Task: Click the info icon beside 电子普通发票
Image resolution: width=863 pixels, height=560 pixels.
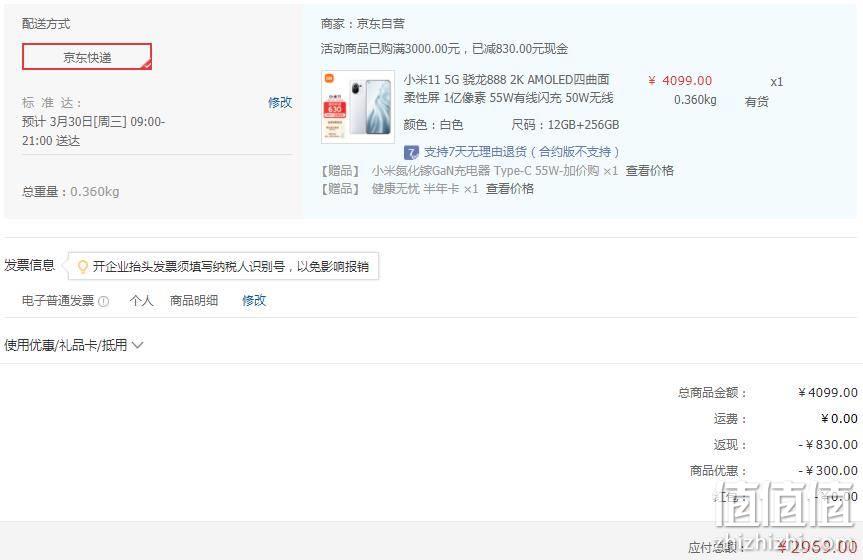Action: (x=103, y=301)
